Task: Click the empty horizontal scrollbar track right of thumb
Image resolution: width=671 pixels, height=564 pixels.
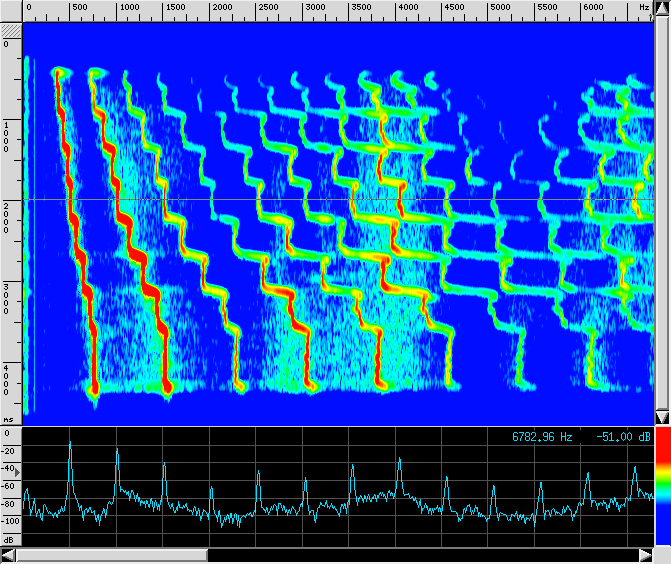Action: tap(420, 555)
